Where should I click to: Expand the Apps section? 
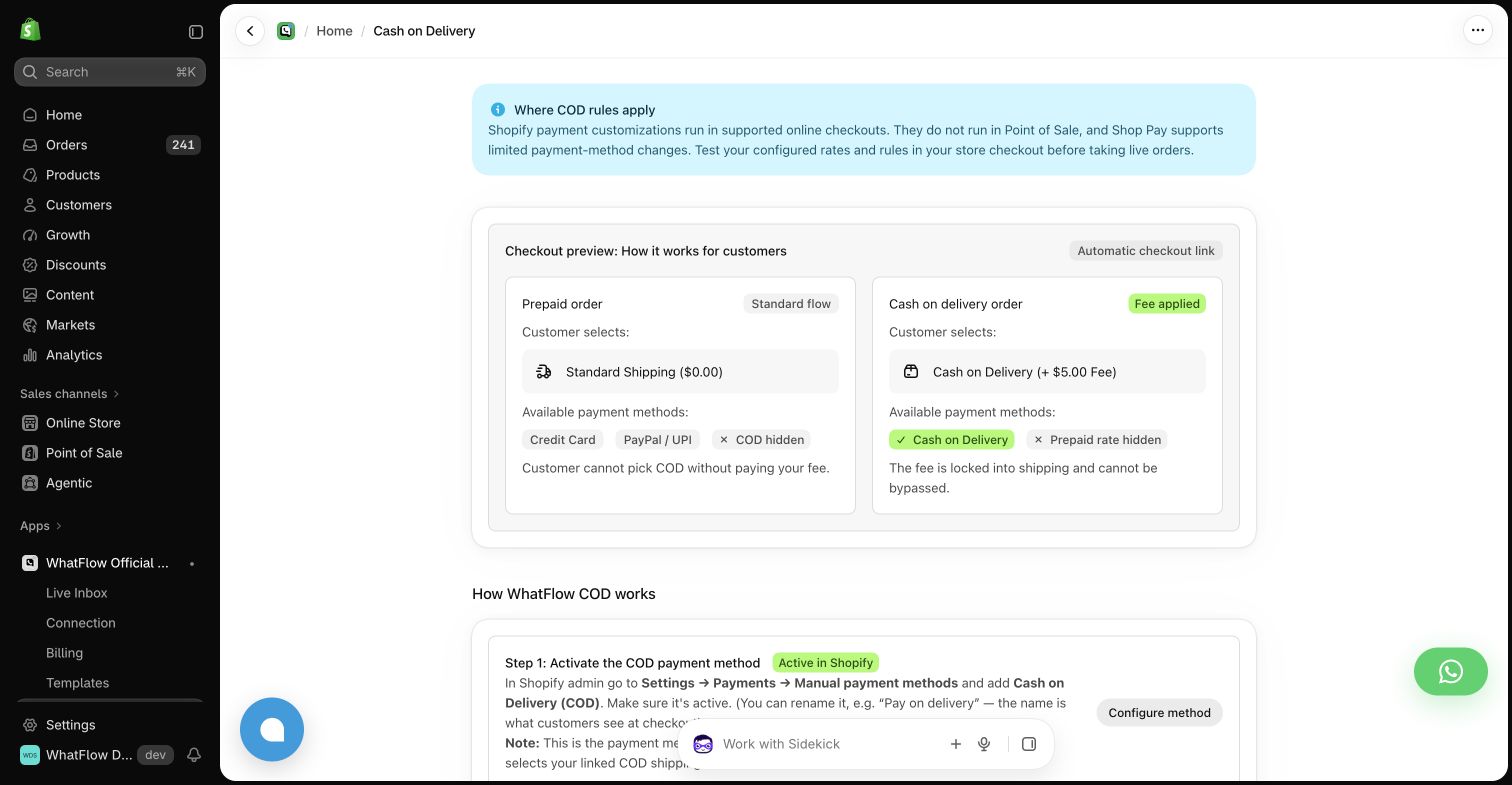(x=41, y=526)
